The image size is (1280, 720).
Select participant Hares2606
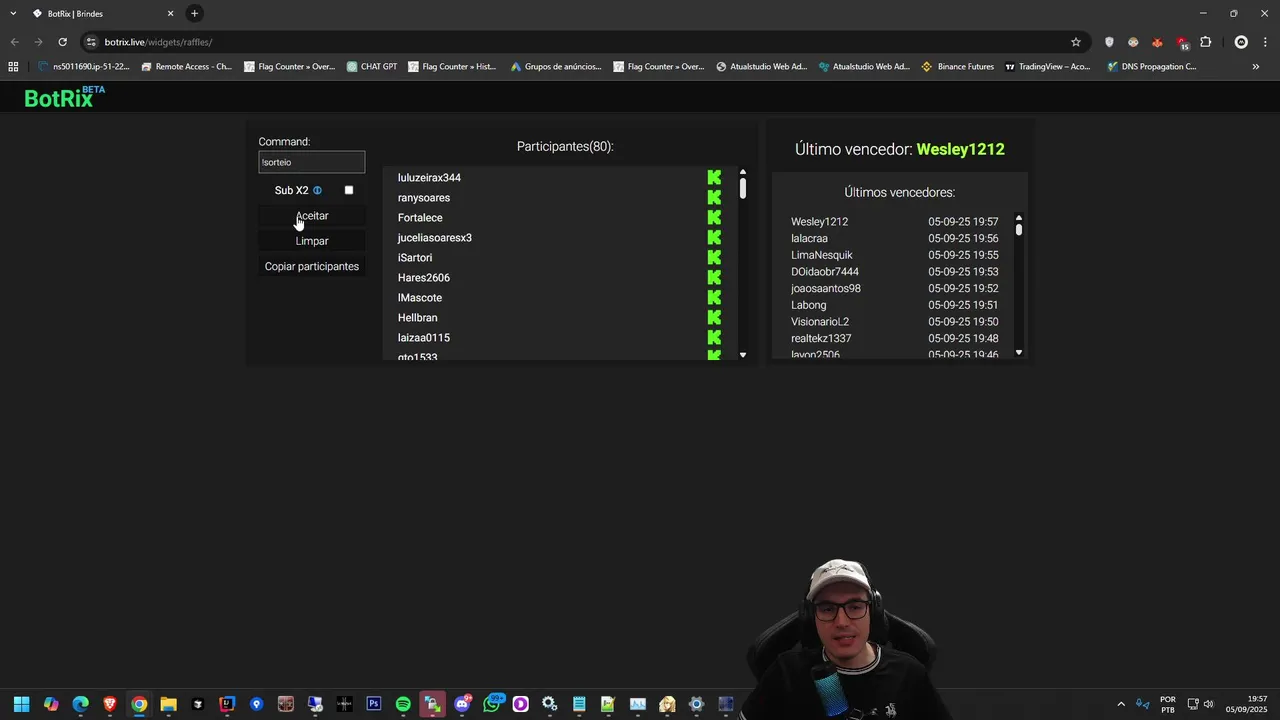424,277
